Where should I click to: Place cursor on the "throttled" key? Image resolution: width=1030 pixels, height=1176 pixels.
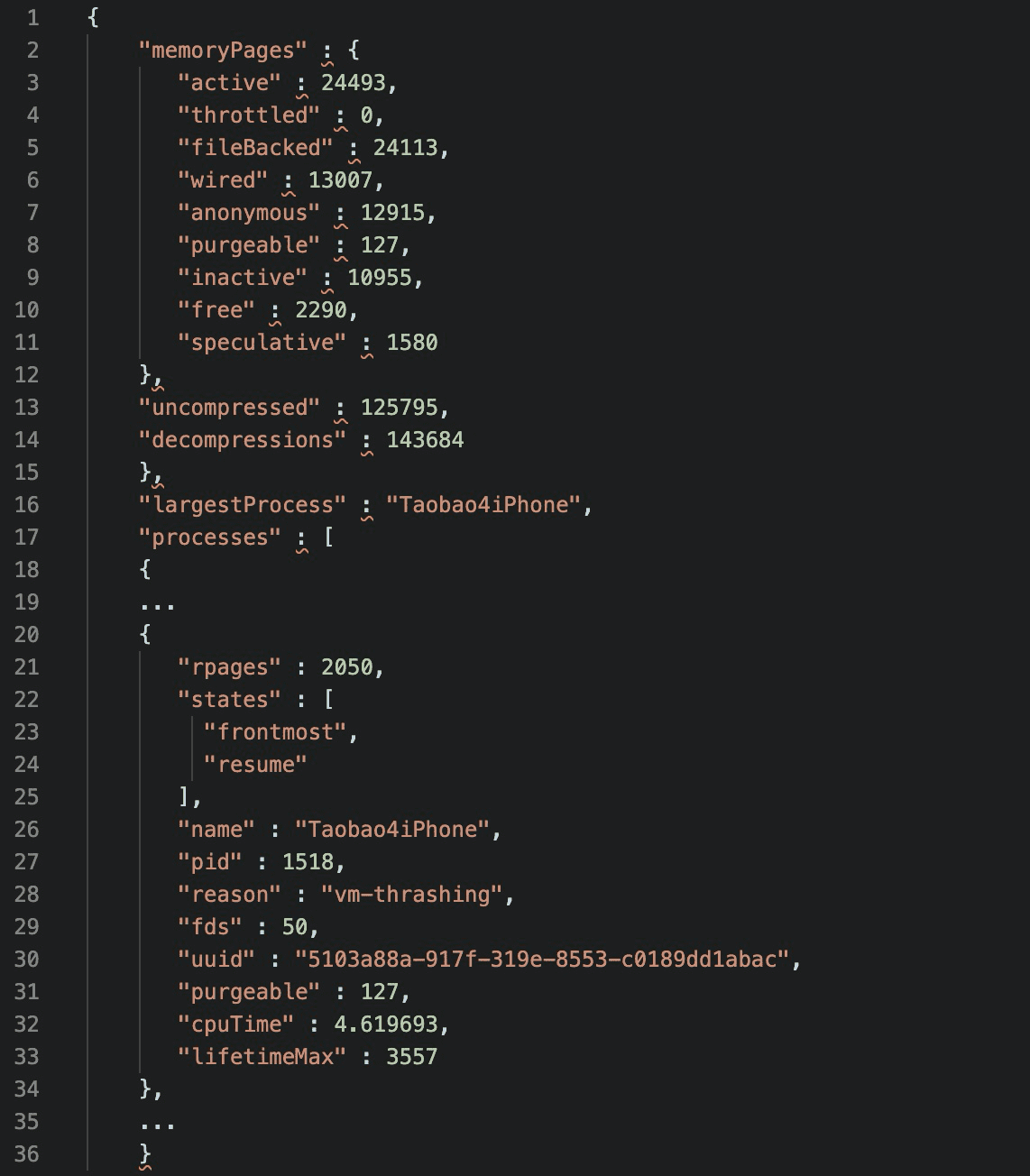(x=248, y=115)
